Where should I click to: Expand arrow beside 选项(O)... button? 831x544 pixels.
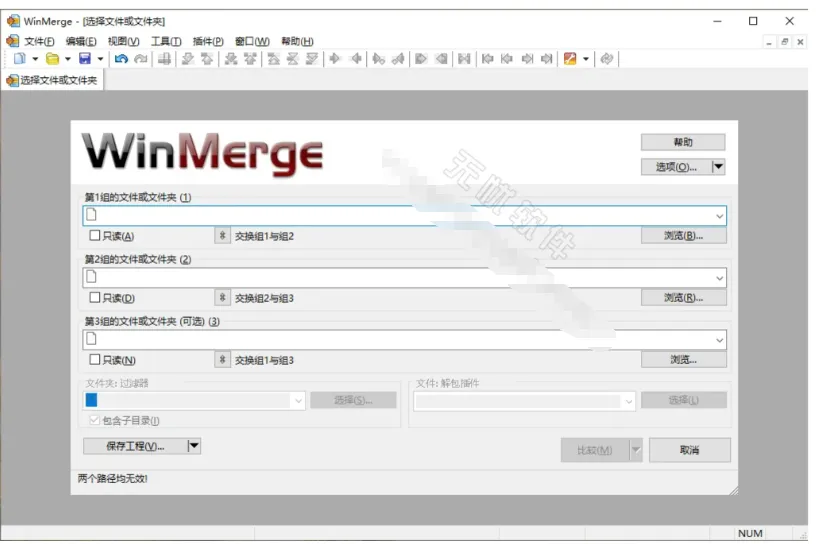(x=718, y=166)
